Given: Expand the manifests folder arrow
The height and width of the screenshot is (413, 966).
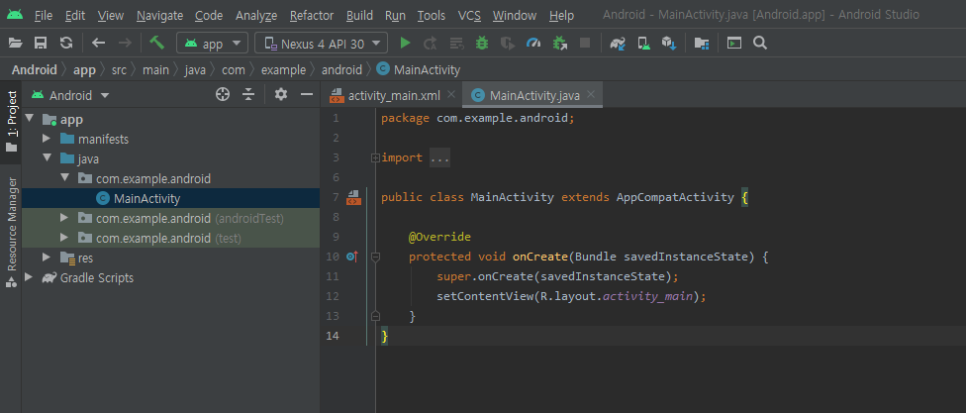Looking at the screenshot, I should [47, 139].
